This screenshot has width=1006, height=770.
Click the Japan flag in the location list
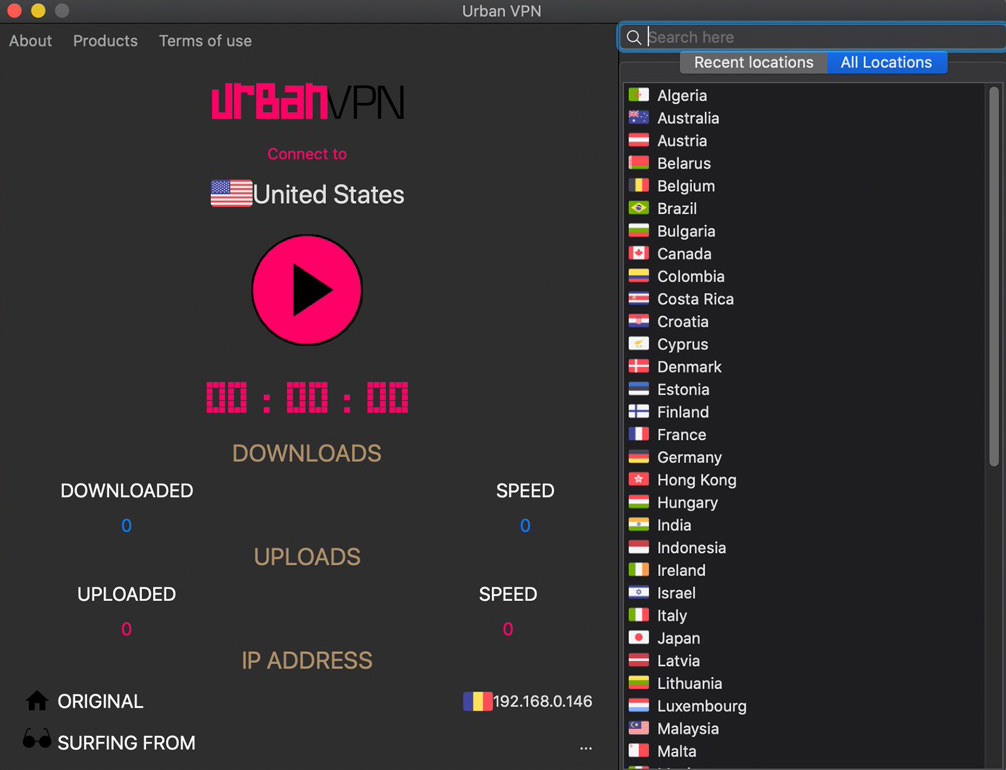point(637,638)
